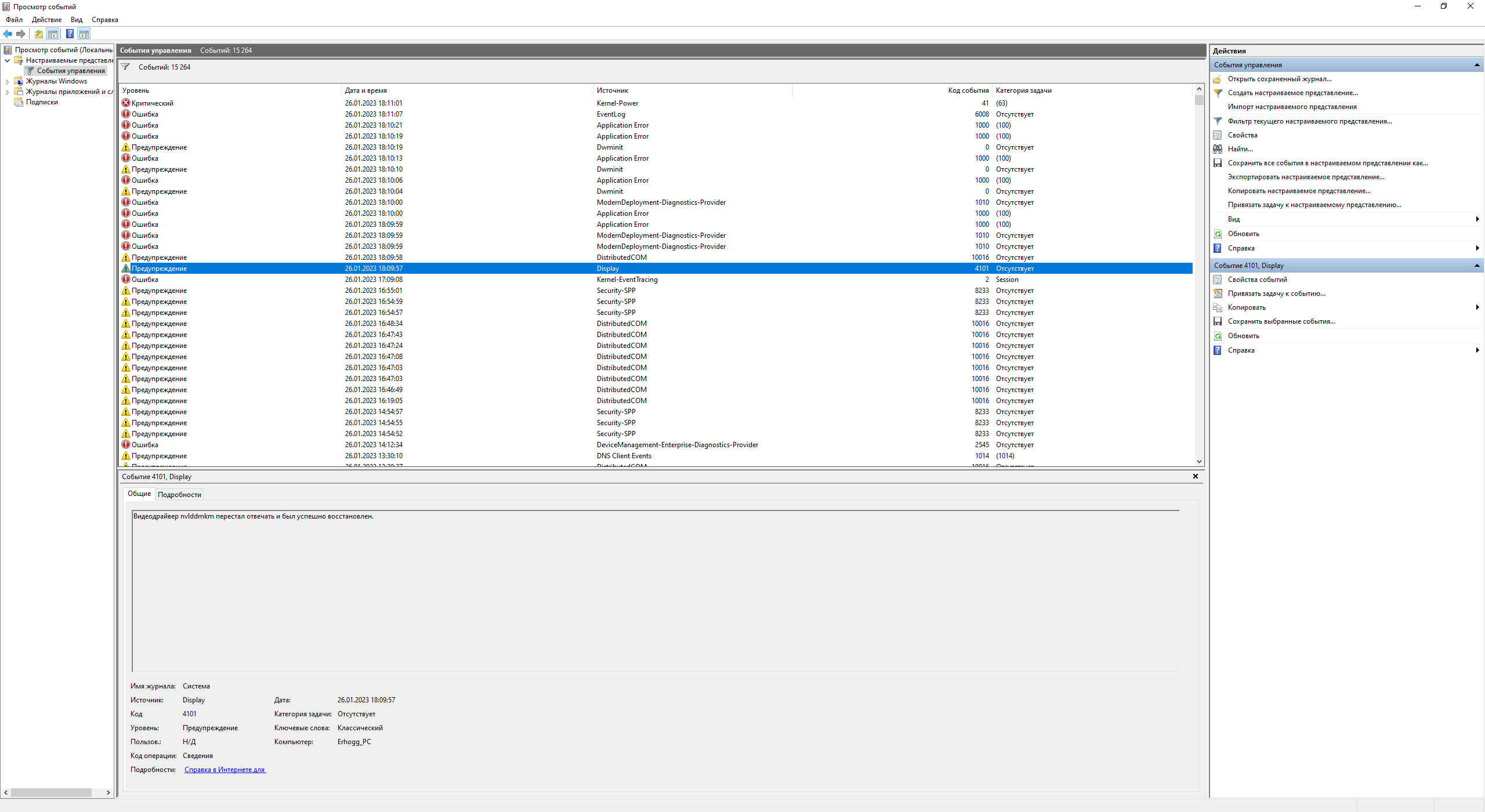The width and height of the screenshot is (1485, 812).
Task: Click the save selected events floppy icon
Action: [1218, 321]
